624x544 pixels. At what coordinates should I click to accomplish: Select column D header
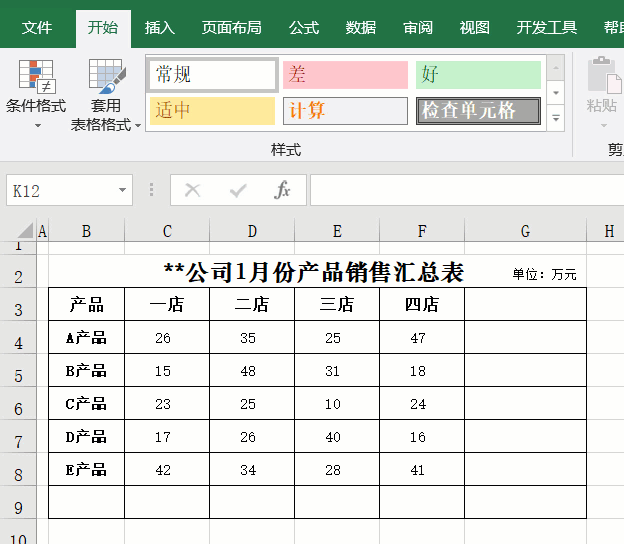(x=252, y=231)
